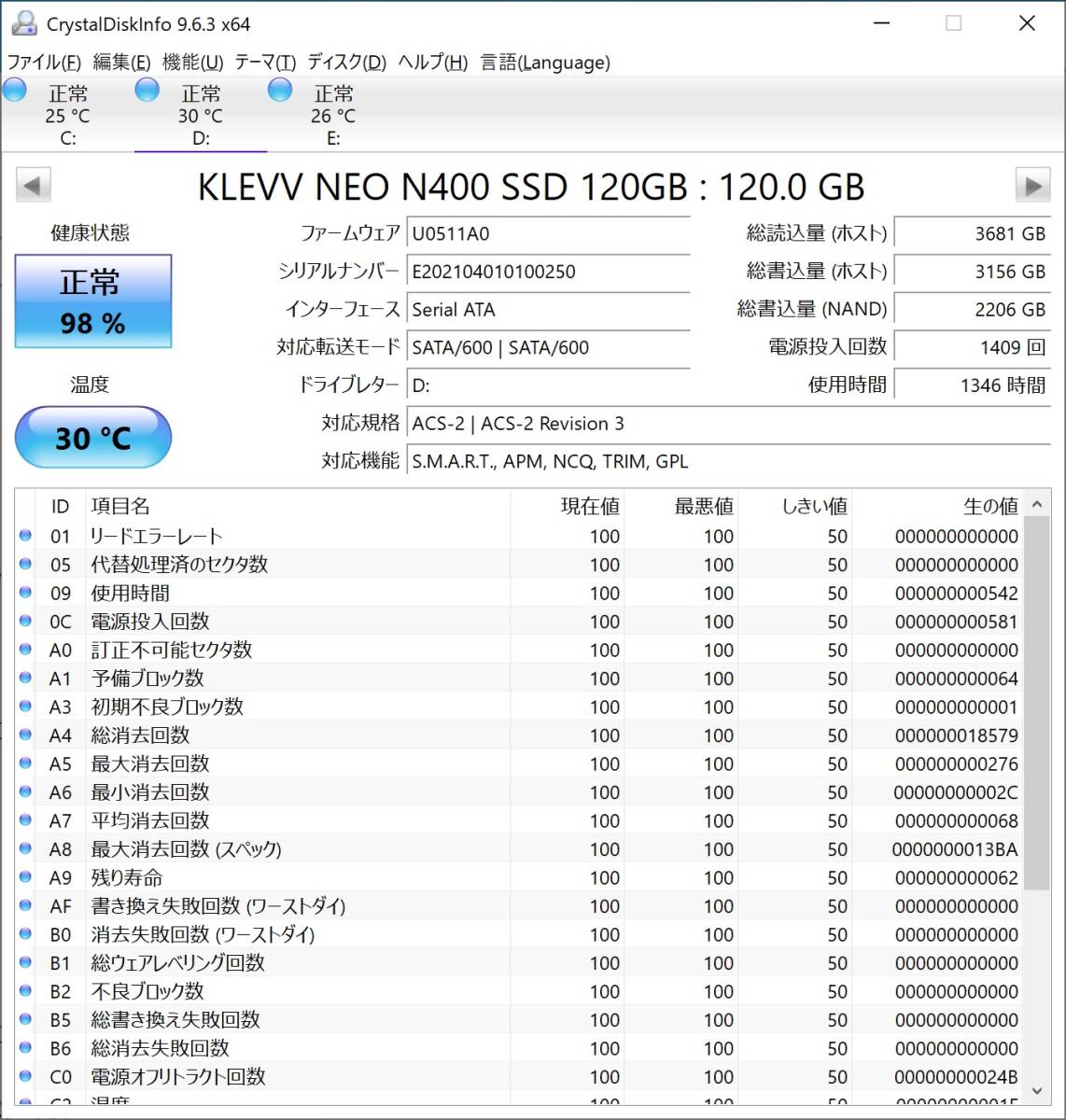
Task: Click the 最悪値 column header
Action: tap(681, 506)
